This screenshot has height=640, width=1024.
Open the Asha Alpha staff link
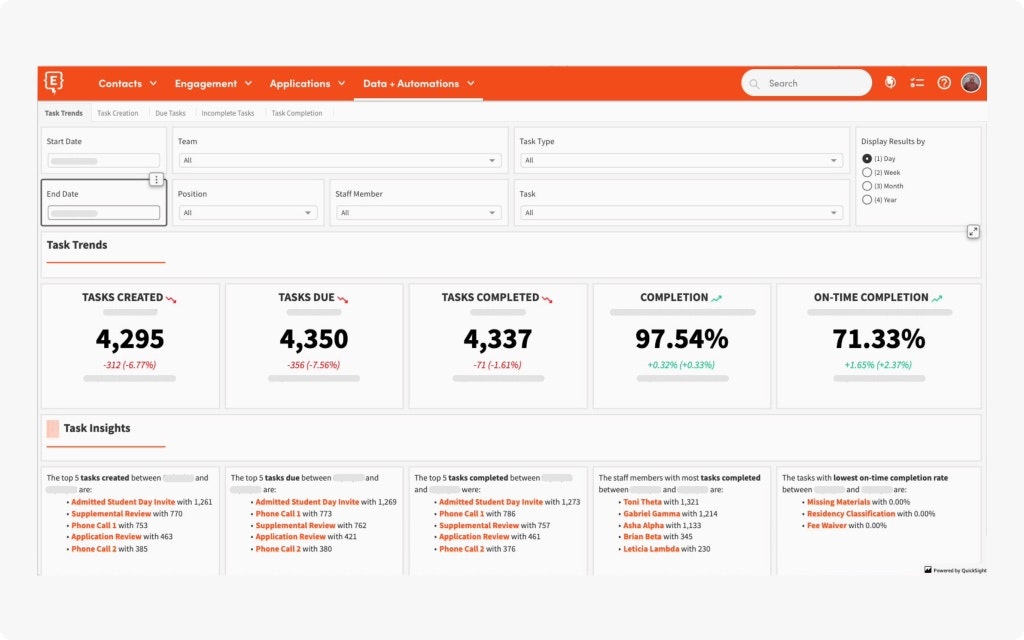point(643,526)
